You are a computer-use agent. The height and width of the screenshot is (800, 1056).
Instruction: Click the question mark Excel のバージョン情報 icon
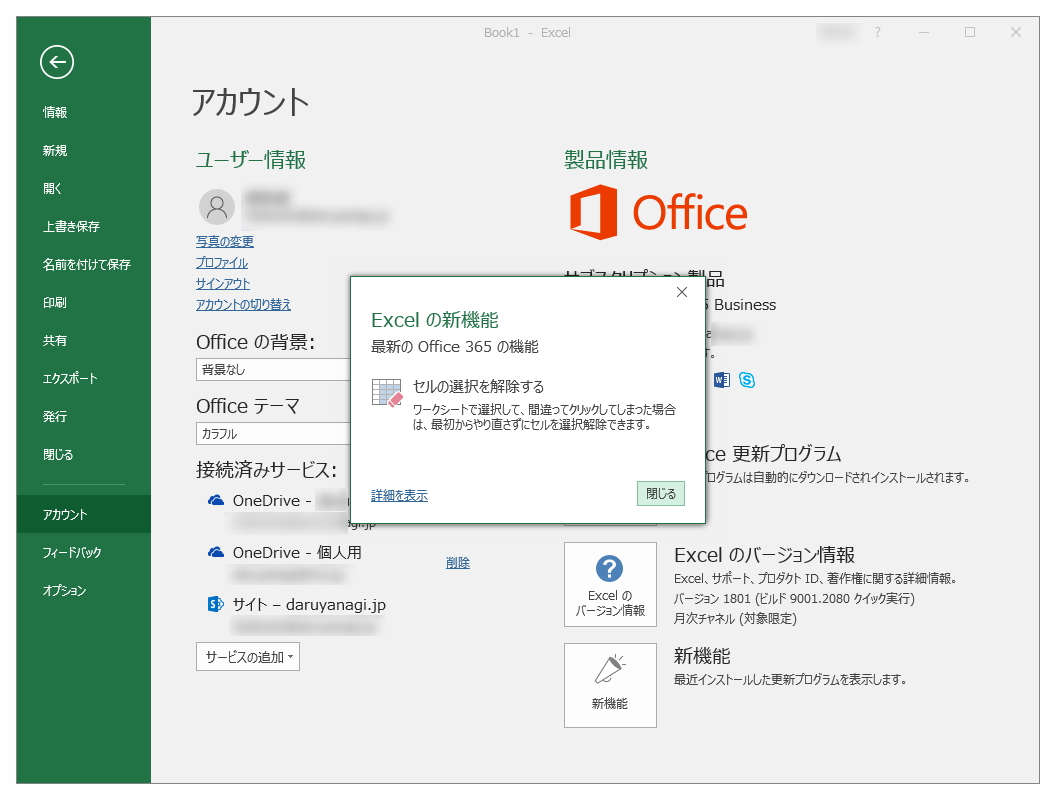click(x=610, y=584)
